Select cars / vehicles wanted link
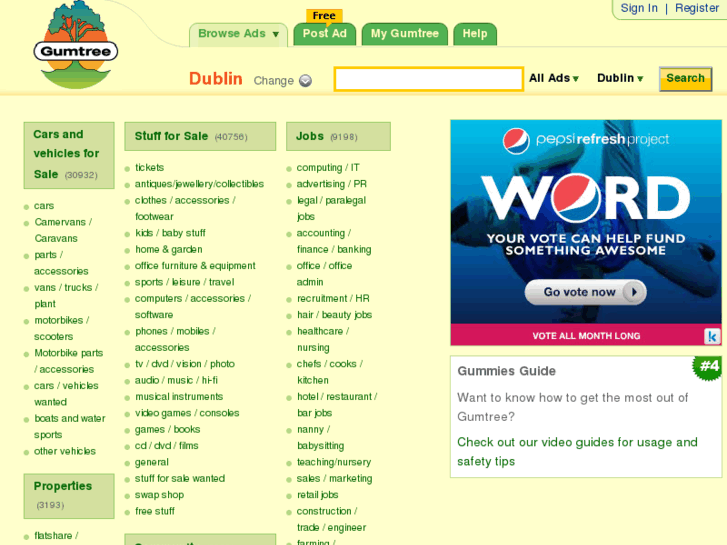Image resolution: width=727 pixels, height=545 pixels. [x=66, y=394]
